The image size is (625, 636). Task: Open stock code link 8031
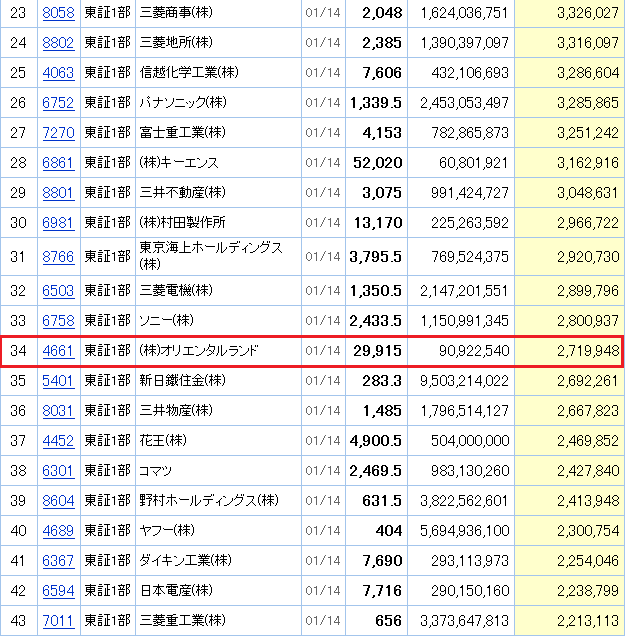(x=58, y=411)
